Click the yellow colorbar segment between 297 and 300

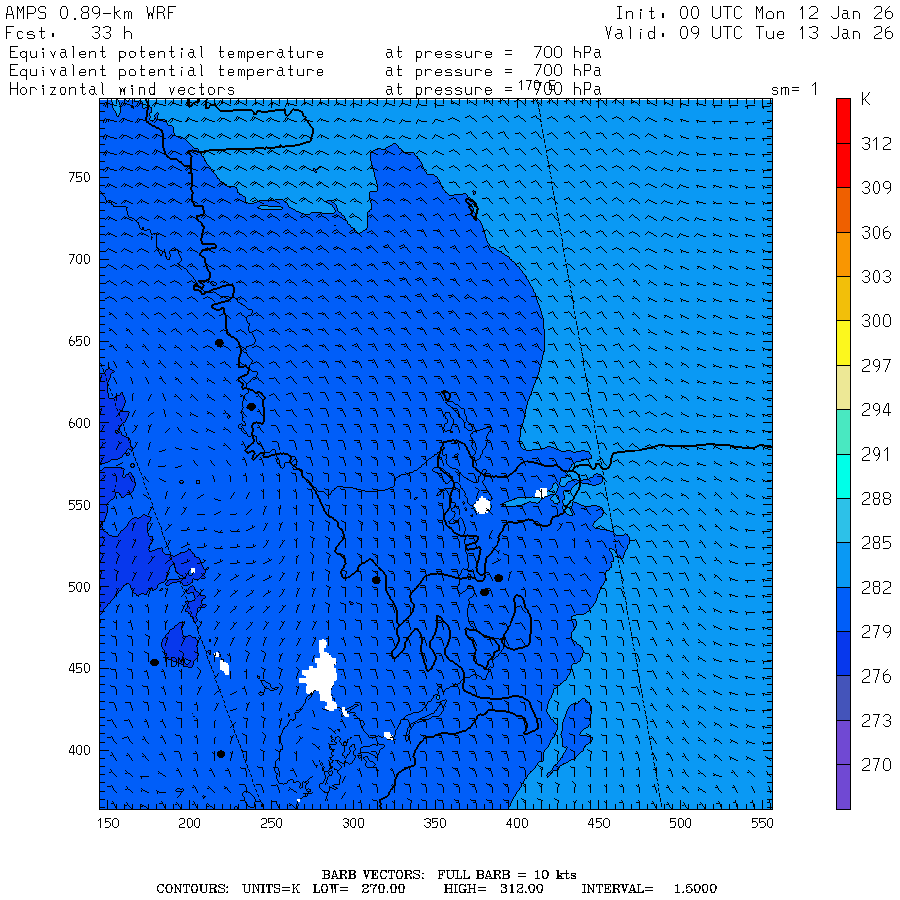(x=843, y=343)
